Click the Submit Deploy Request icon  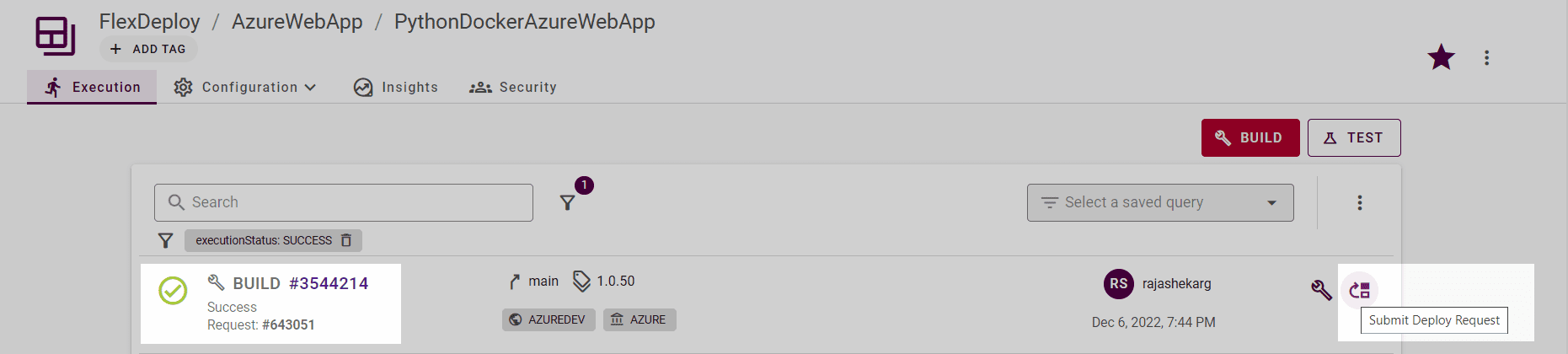pos(1359,290)
